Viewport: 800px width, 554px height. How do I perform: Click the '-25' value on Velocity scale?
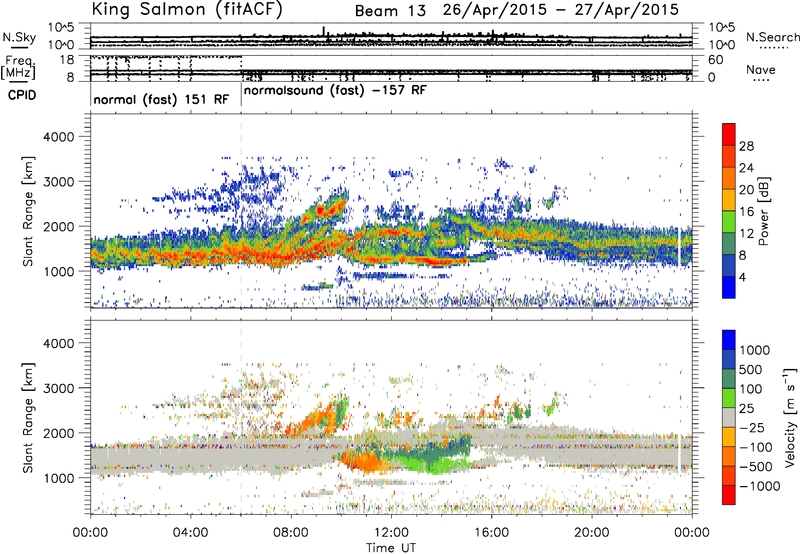(x=751, y=427)
